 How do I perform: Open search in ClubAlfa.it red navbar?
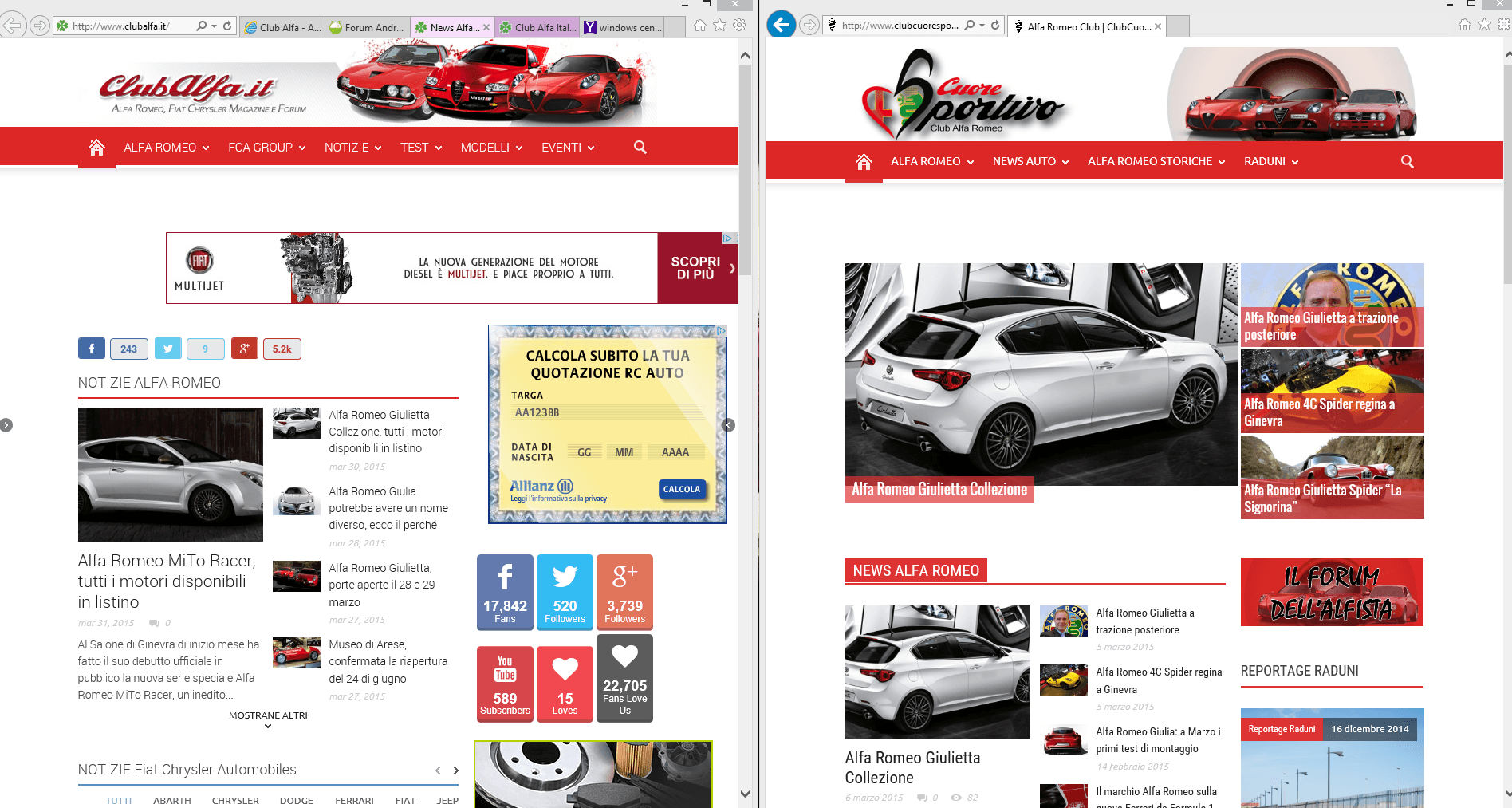[640, 148]
